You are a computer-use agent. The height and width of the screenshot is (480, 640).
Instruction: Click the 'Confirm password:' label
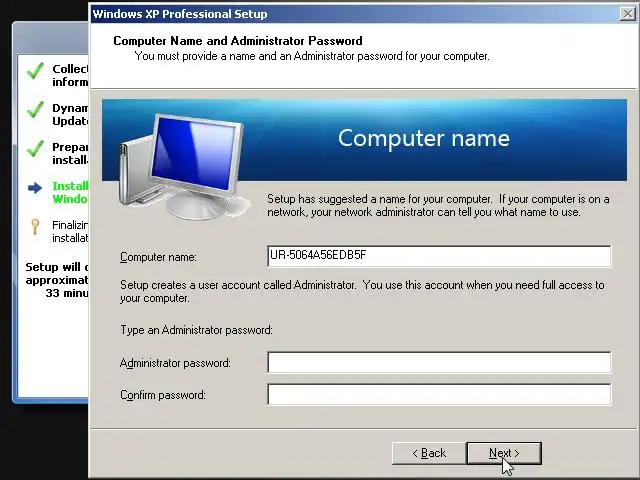pyautogui.click(x=163, y=395)
